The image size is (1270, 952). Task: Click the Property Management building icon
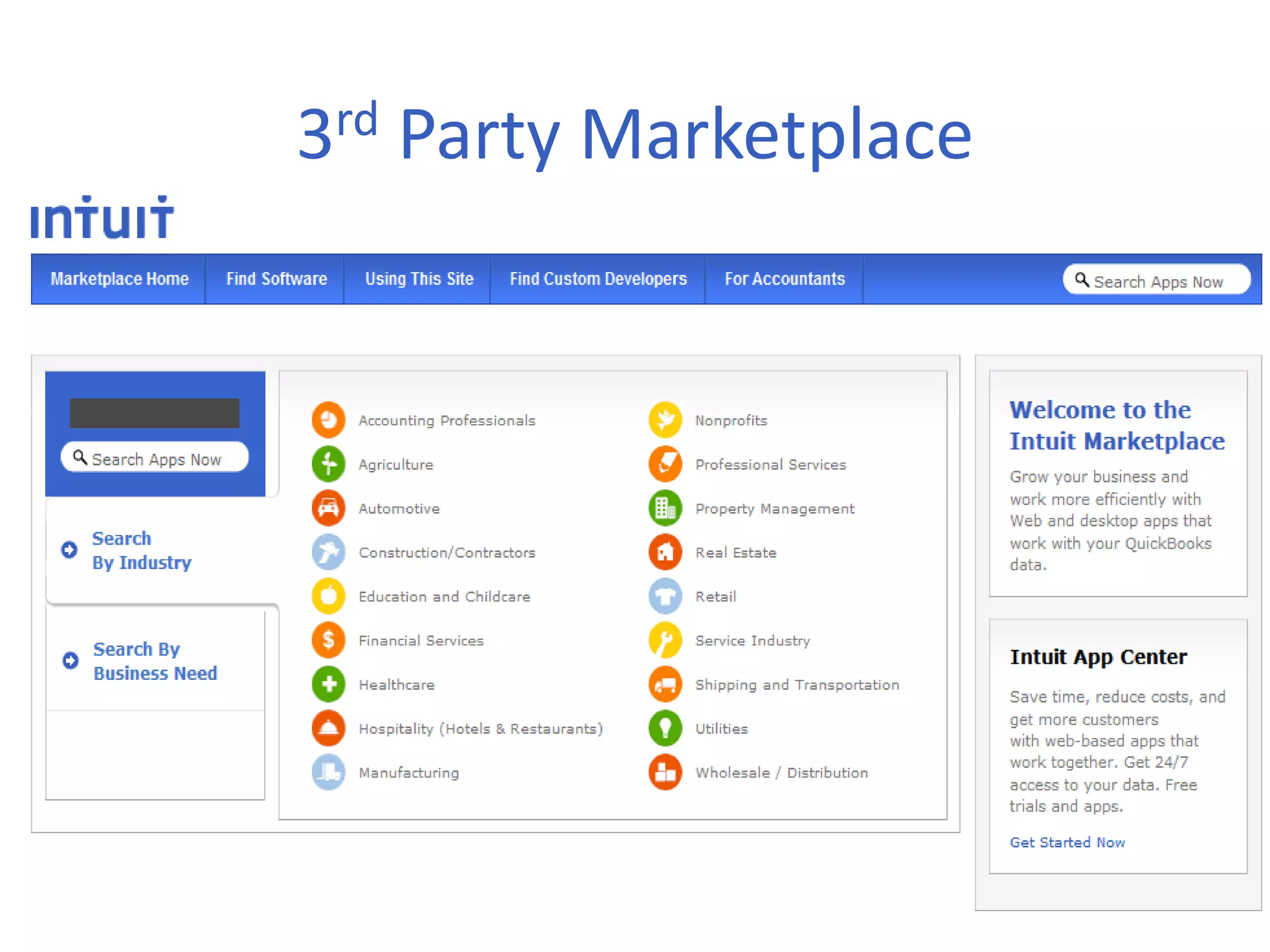click(665, 508)
